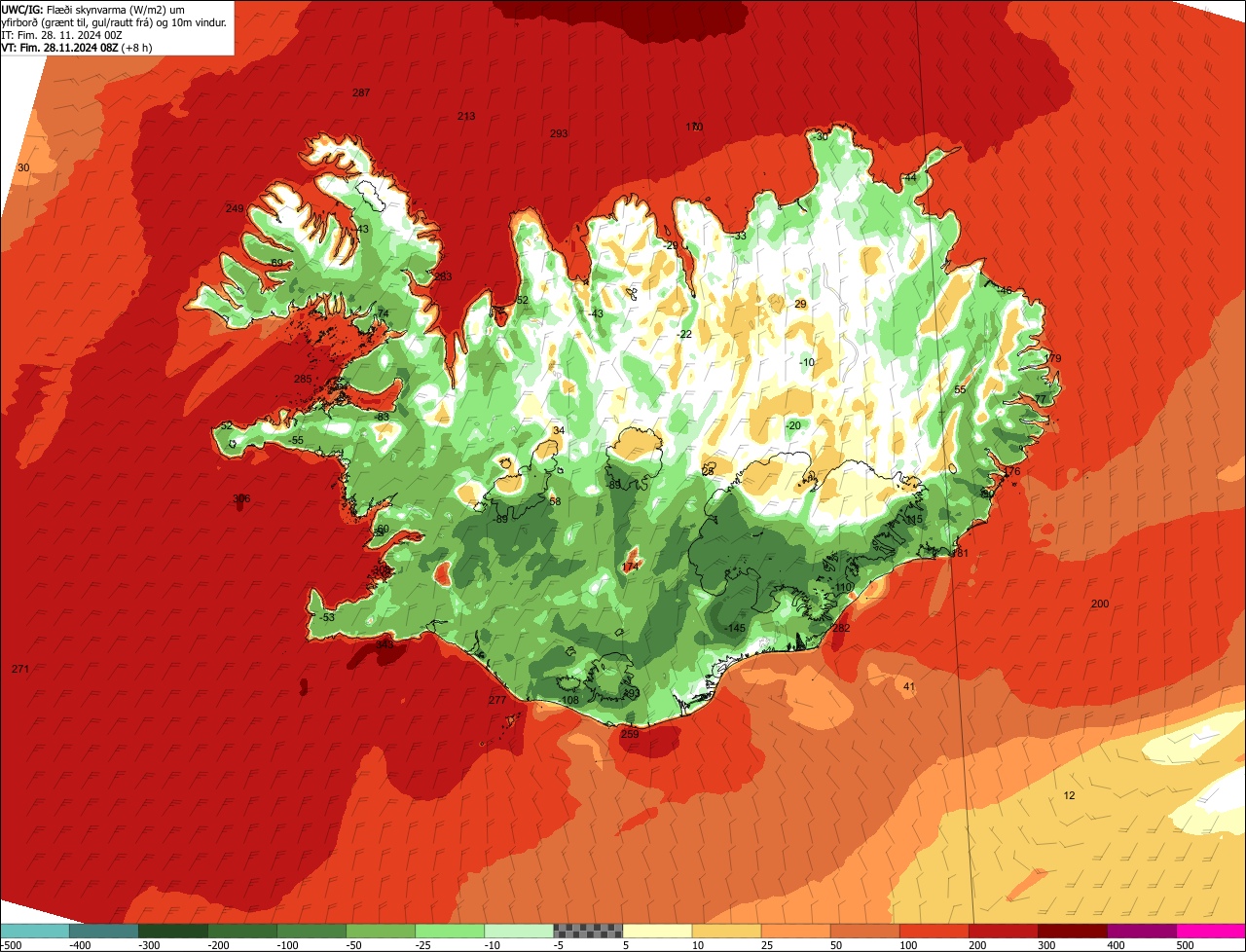The height and width of the screenshot is (952, 1246).
Task: Click the 25 to 50 orange legend swatch
Action: coord(795,931)
